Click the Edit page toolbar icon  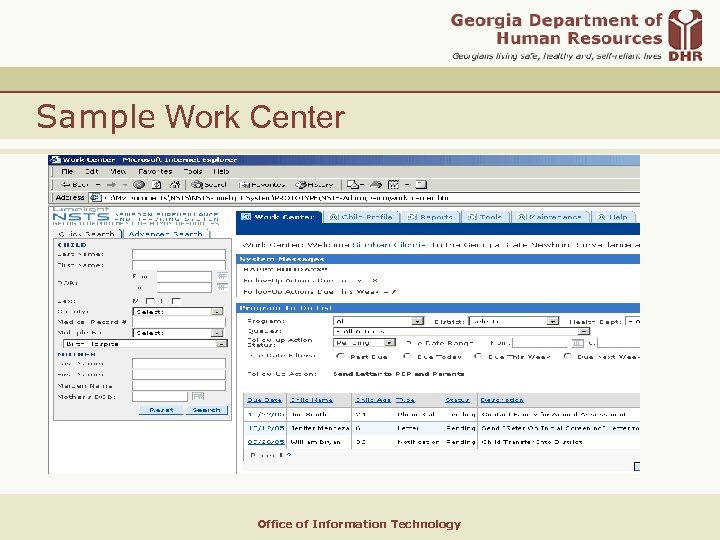pos(394,185)
